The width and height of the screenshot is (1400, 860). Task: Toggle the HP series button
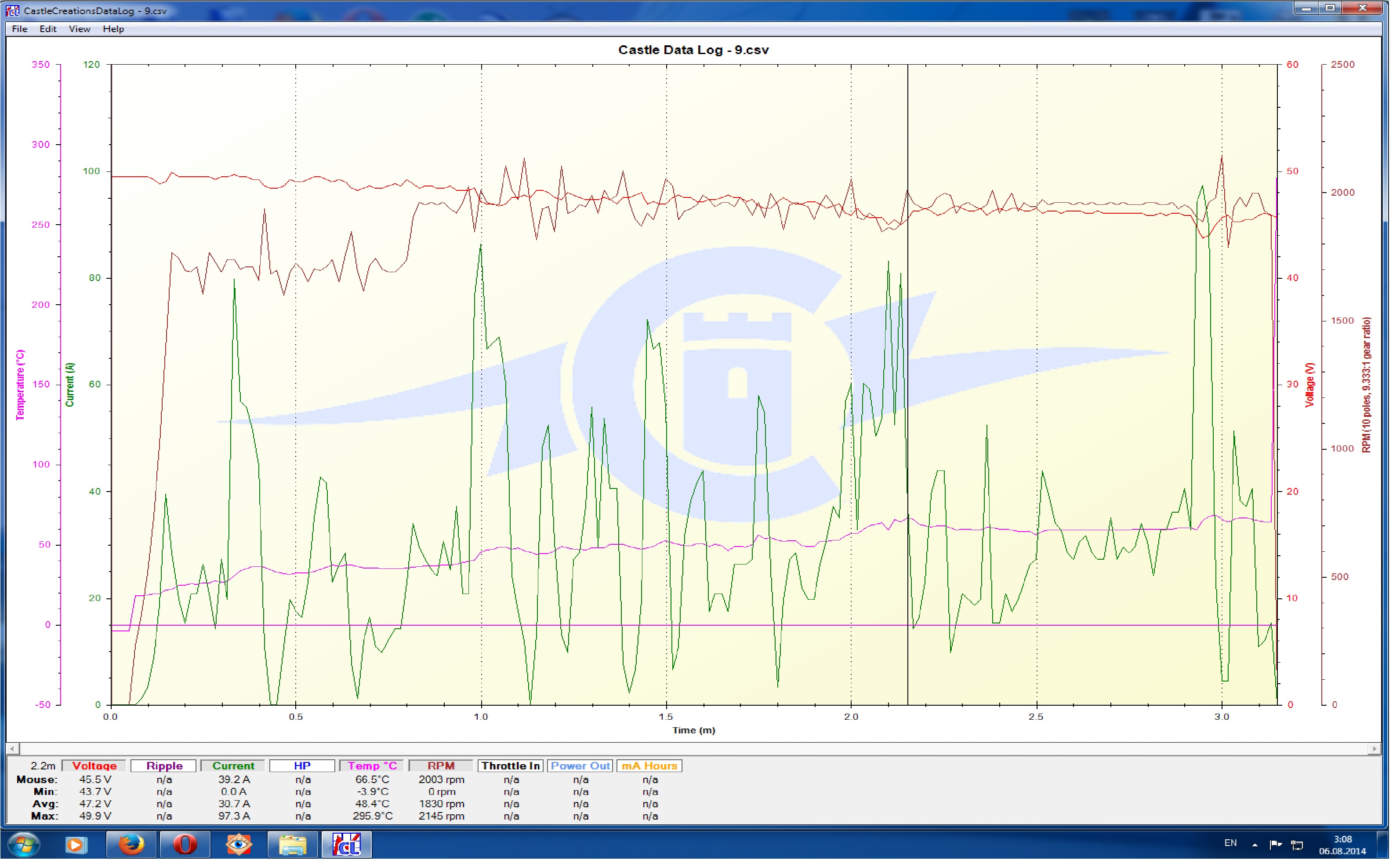pyautogui.click(x=302, y=765)
